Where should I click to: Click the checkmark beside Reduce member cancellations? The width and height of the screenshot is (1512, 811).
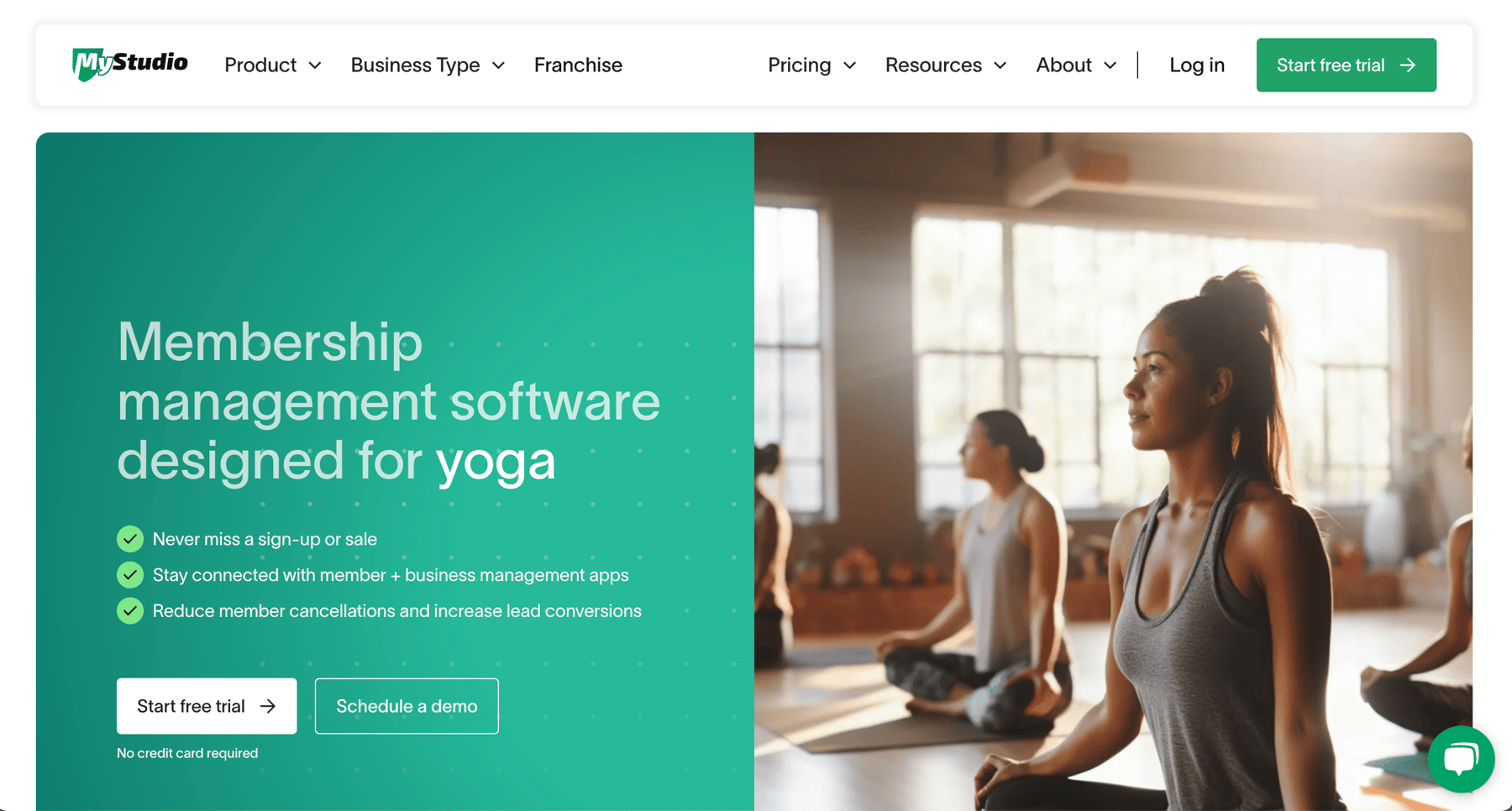[130, 611]
